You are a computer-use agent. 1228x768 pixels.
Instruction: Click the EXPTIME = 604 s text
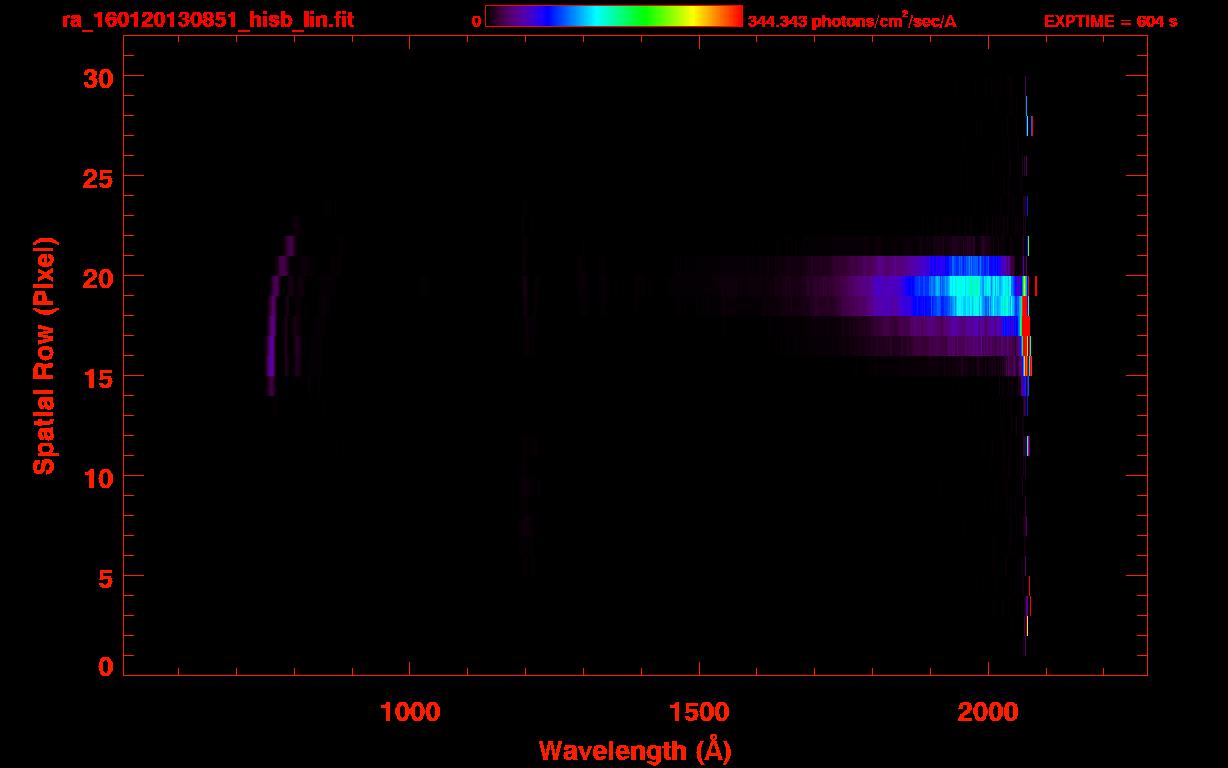1110,21
